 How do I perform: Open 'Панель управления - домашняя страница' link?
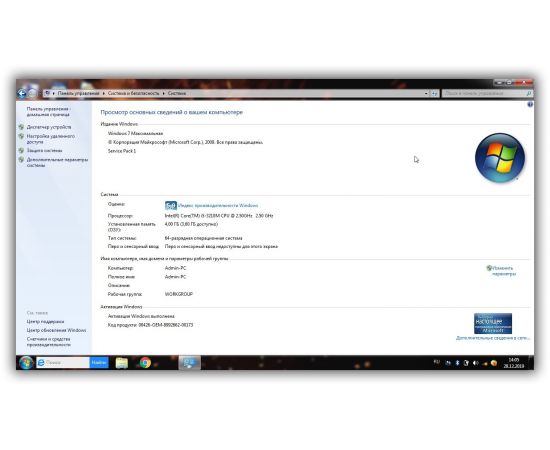coord(48,112)
